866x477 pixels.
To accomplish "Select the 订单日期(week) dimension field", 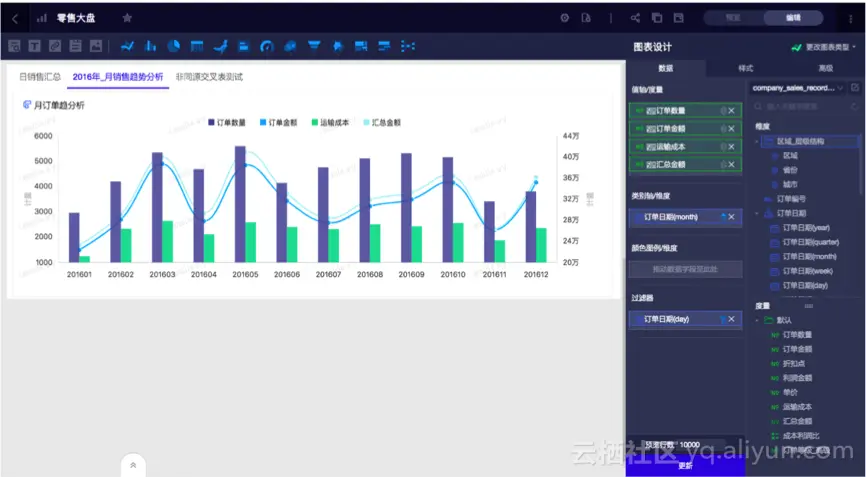I will [x=808, y=271].
